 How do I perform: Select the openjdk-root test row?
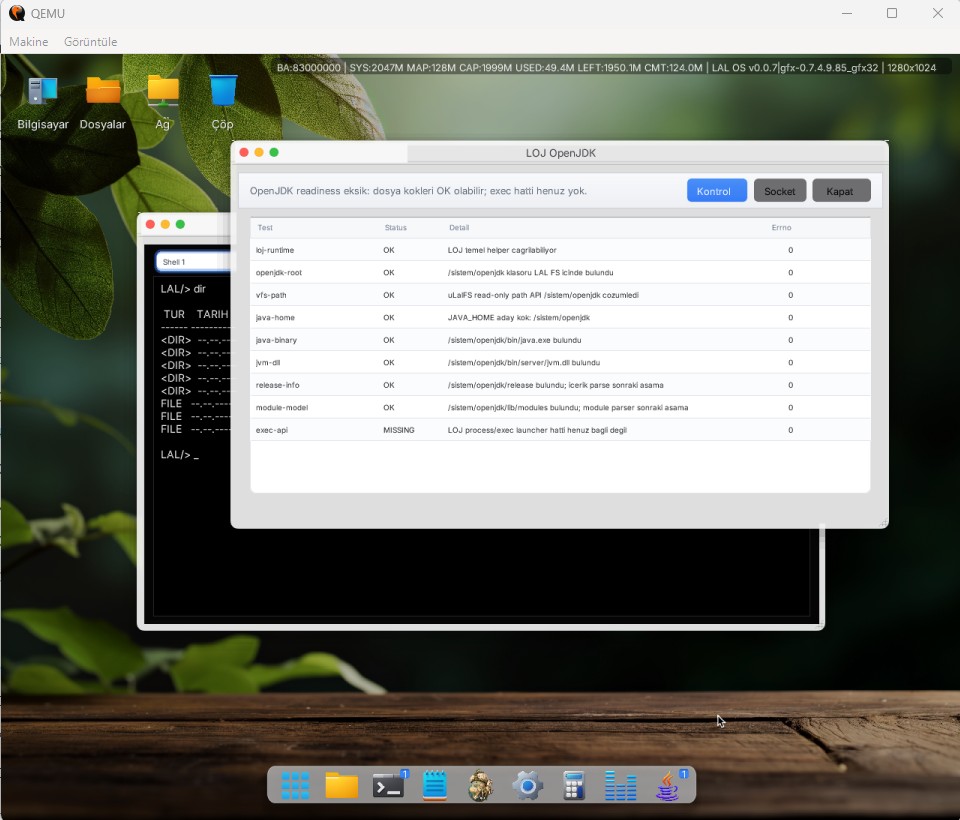click(x=560, y=273)
